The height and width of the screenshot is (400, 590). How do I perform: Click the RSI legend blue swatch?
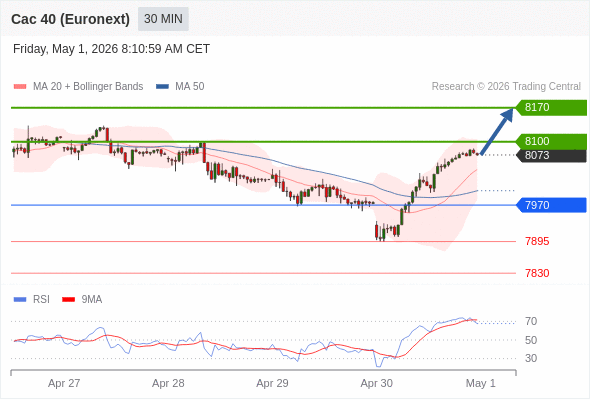[20, 300]
